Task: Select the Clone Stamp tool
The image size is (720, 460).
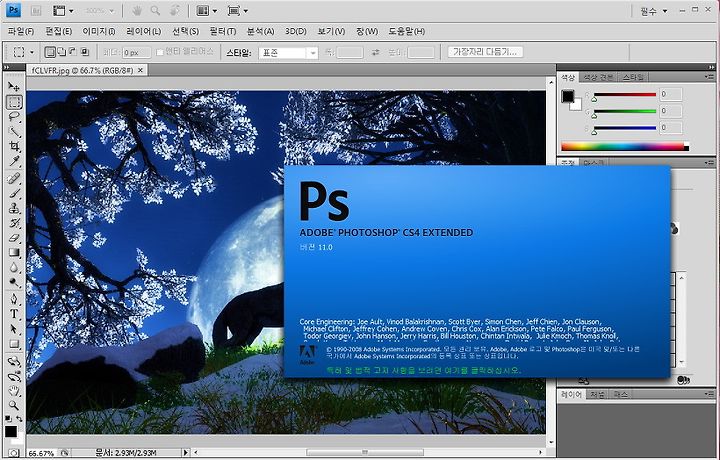Action: tap(14, 208)
